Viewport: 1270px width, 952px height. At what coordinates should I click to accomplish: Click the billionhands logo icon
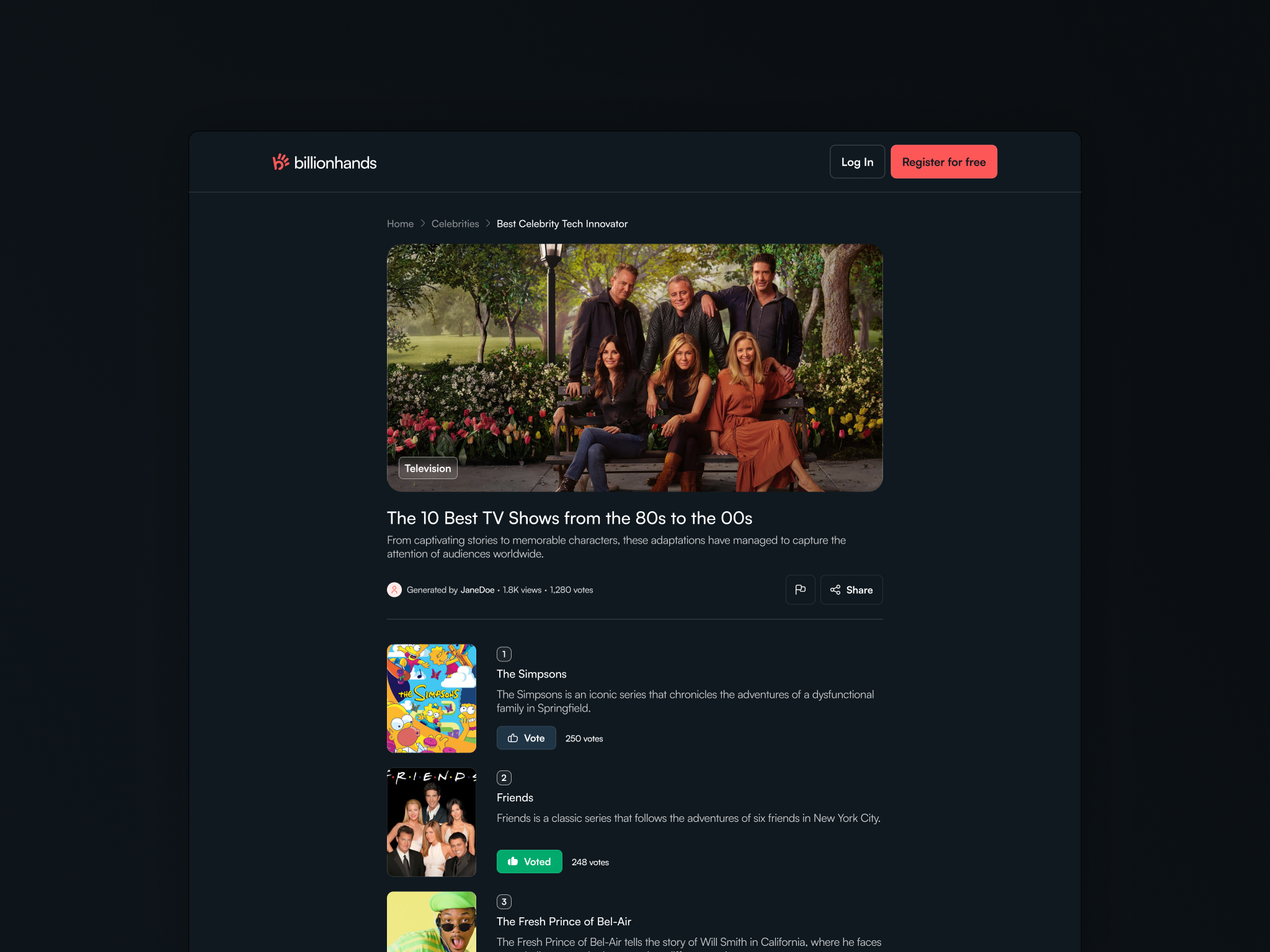click(x=280, y=162)
